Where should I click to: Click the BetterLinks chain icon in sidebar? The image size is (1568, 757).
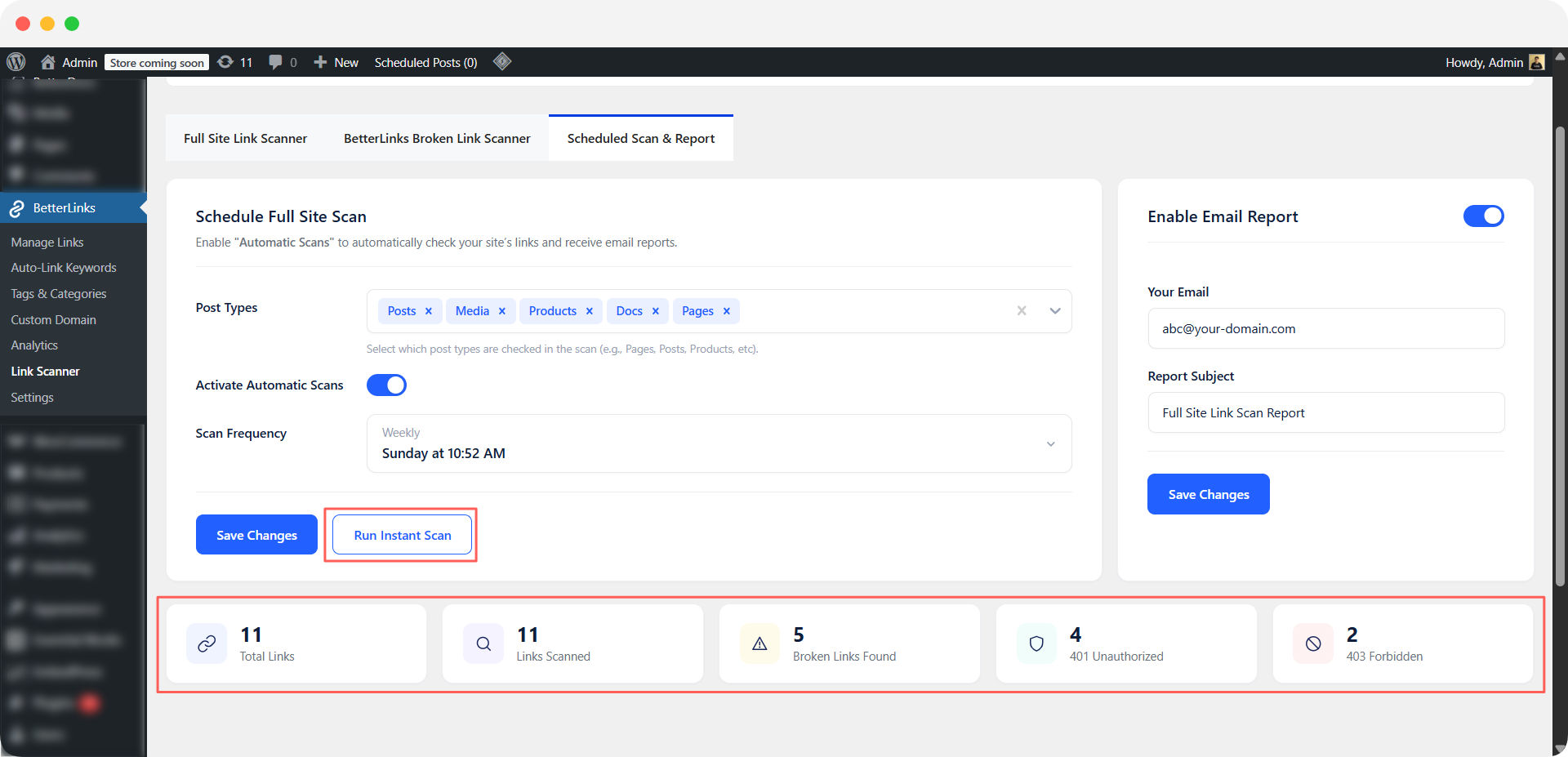pyautogui.click(x=16, y=208)
